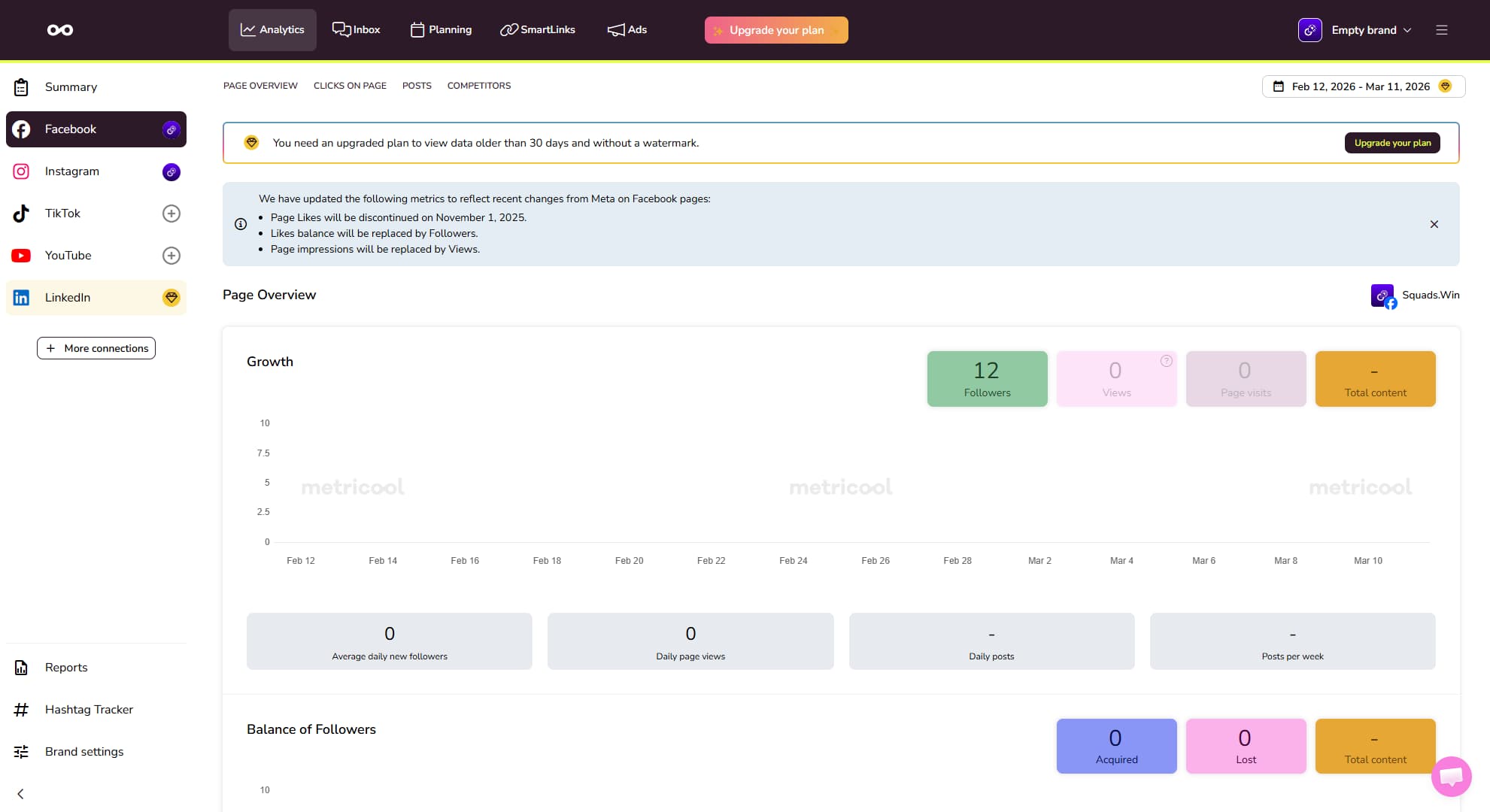Image resolution: width=1490 pixels, height=812 pixels.
Task: Add a TikTok connection
Action: [171, 214]
